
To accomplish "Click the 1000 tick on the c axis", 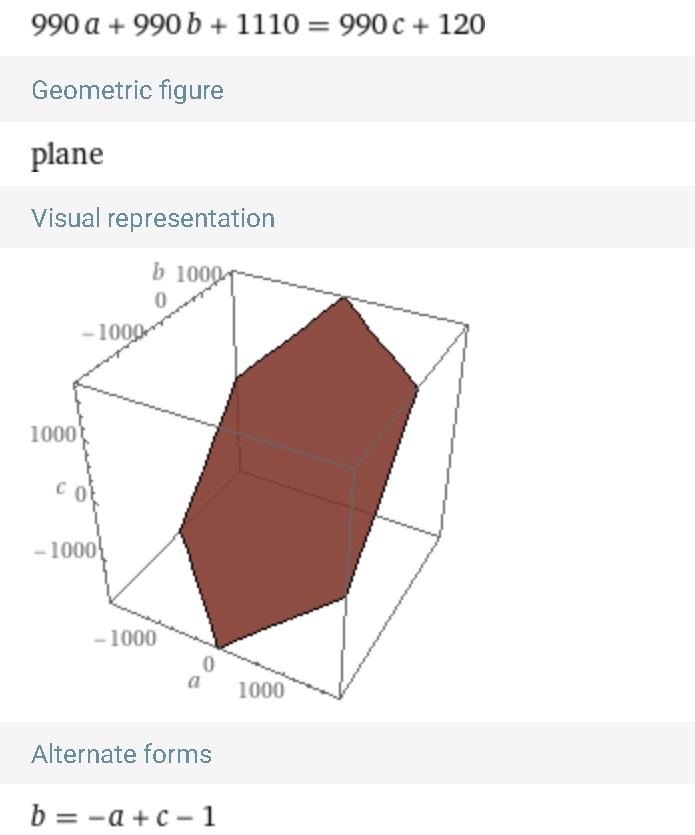I will (x=53, y=435).
